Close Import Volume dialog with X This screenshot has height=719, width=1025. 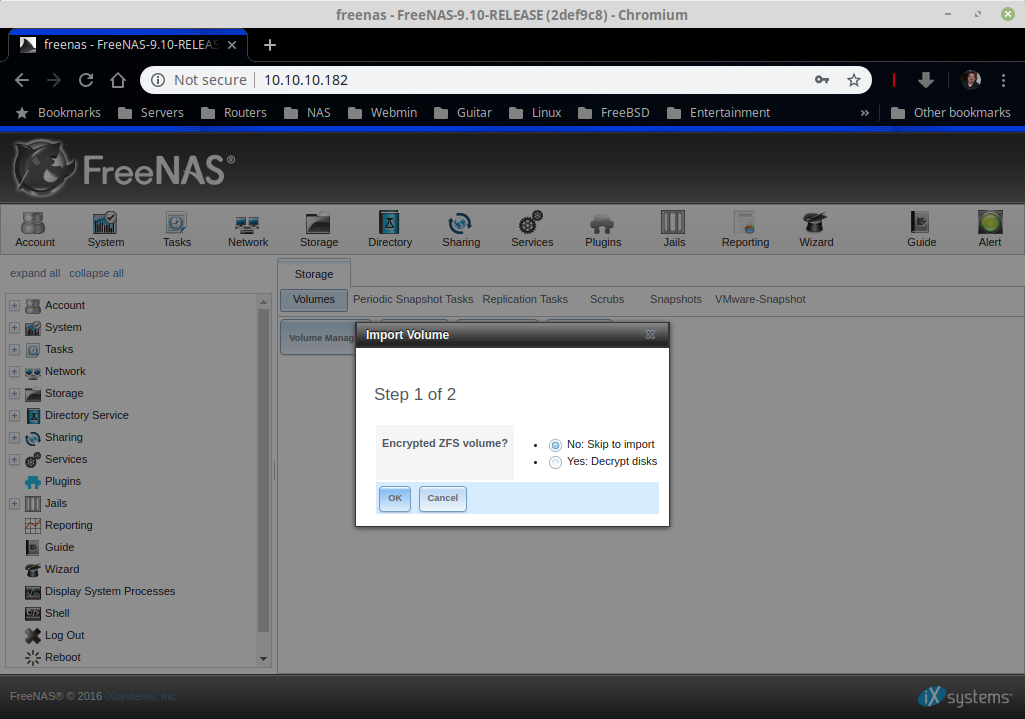point(650,334)
